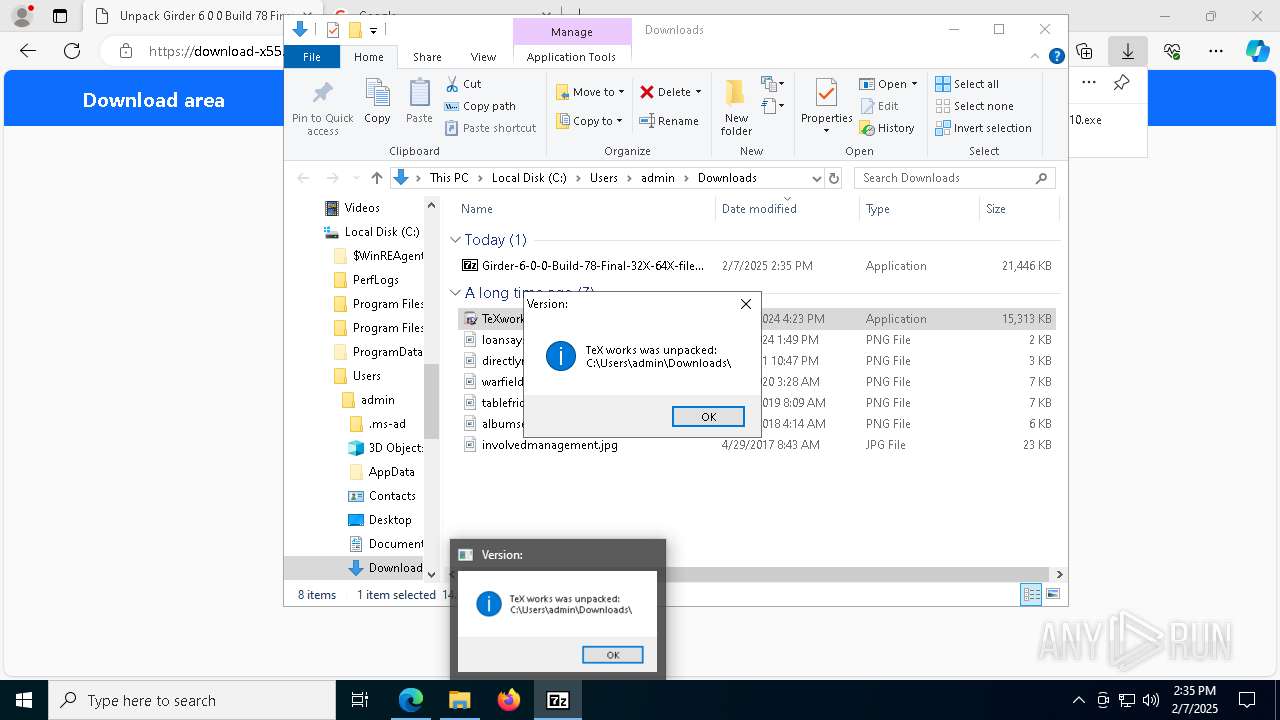
Task: Click Edge browser back button
Action: [x=28, y=51]
